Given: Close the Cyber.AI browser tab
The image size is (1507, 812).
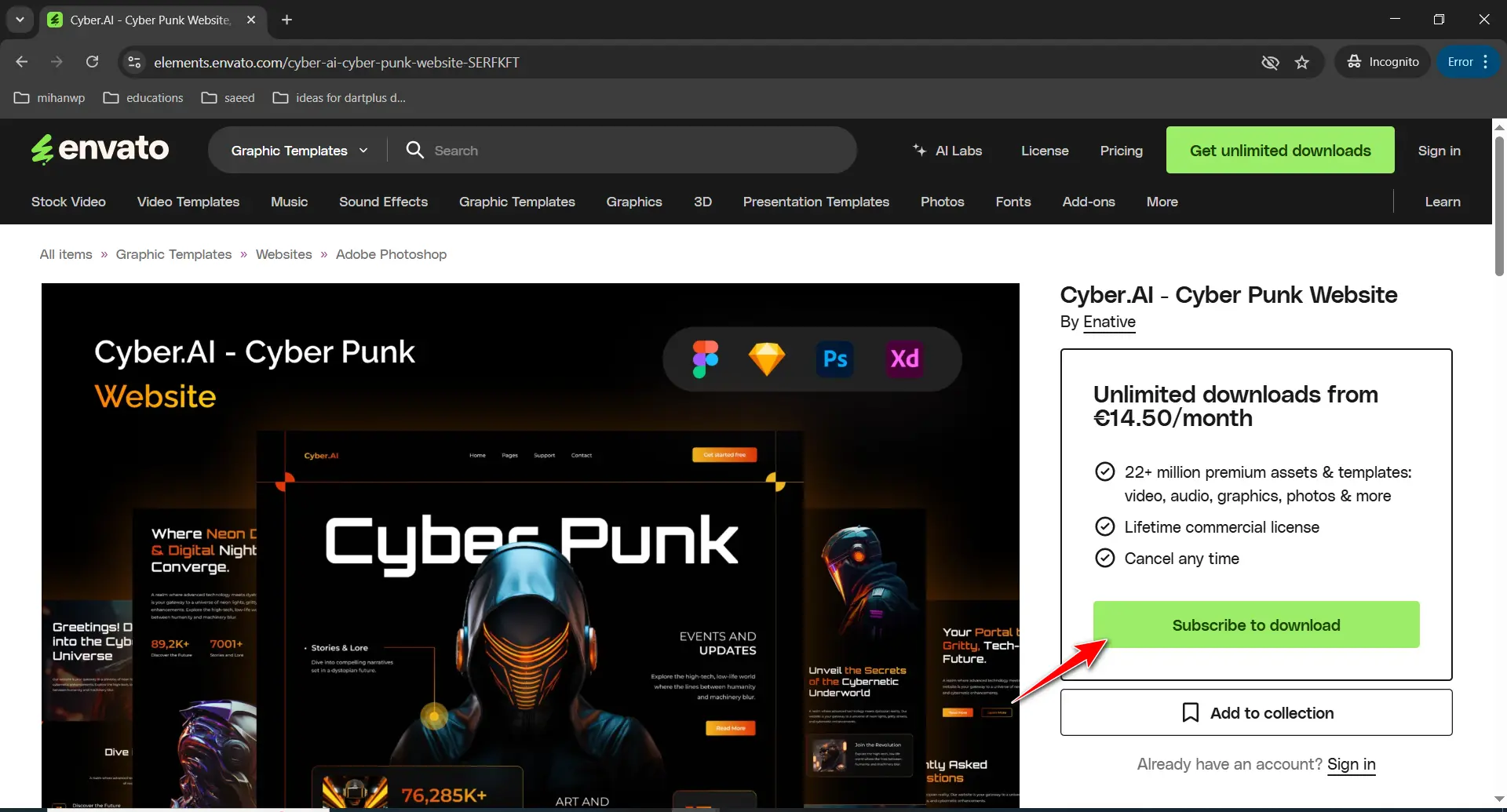Looking at the screenshot, I should [x=251, y=20].
